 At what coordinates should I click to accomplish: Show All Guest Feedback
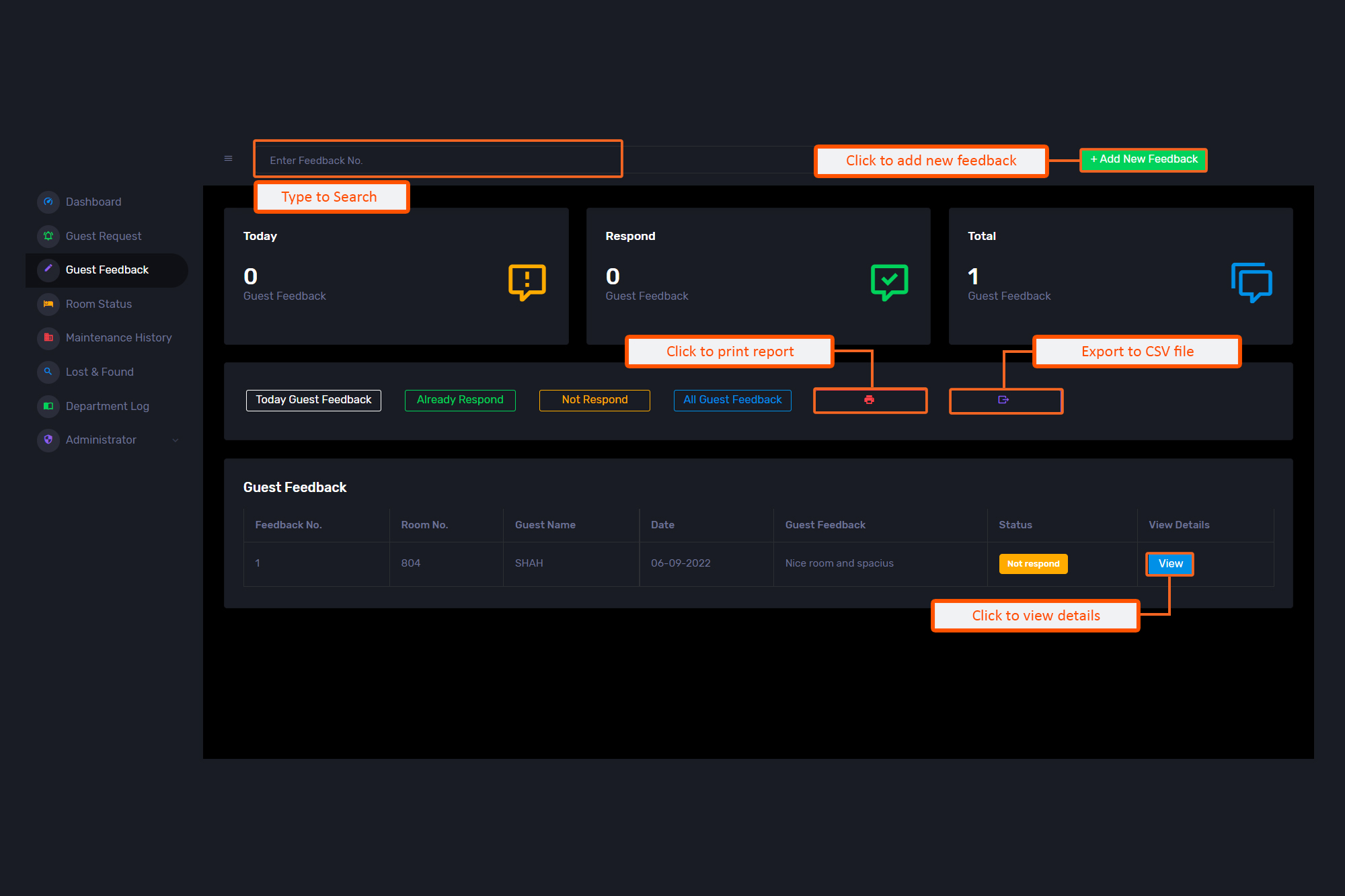pyautogui.click(x=732, y=400)
